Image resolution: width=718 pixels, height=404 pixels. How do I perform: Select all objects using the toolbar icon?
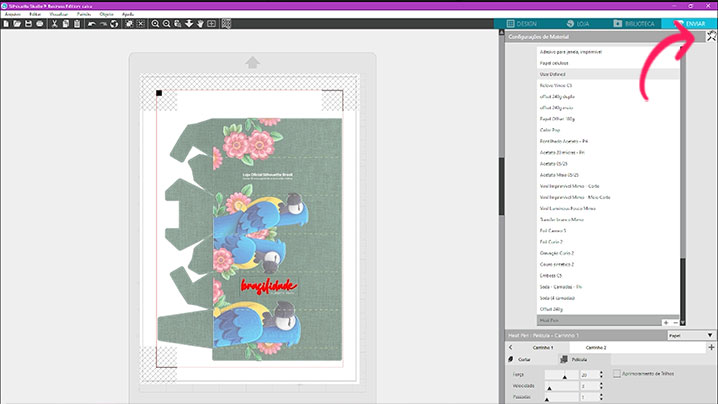(129, 24)
